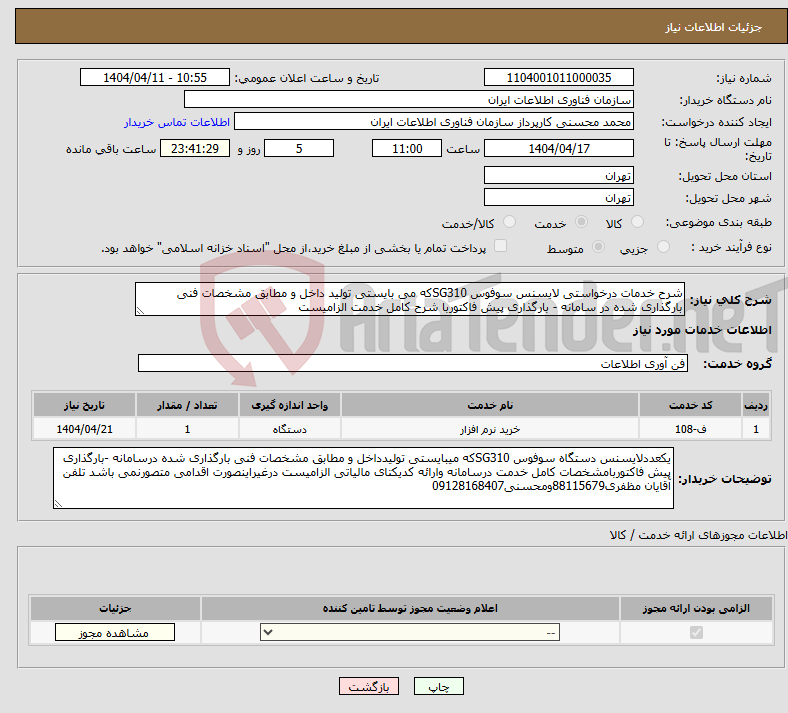Click the announcement date field 1404/04/11 - 10:55

coord(155,77)
